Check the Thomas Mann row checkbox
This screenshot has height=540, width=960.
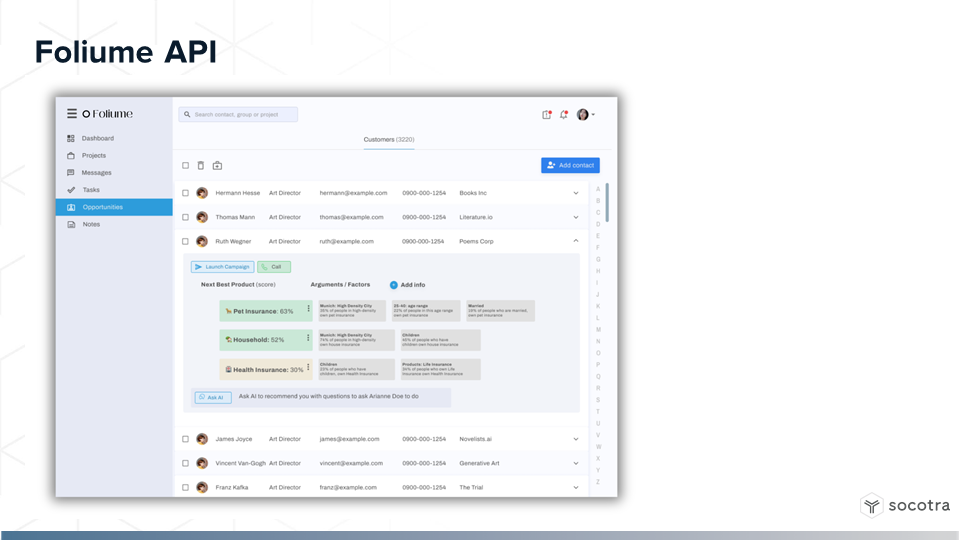186,217
